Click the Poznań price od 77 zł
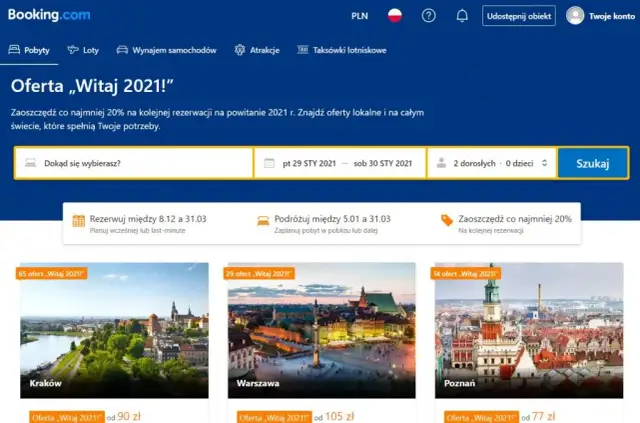This screenshot has height=423, width=640. pos(538,417)
